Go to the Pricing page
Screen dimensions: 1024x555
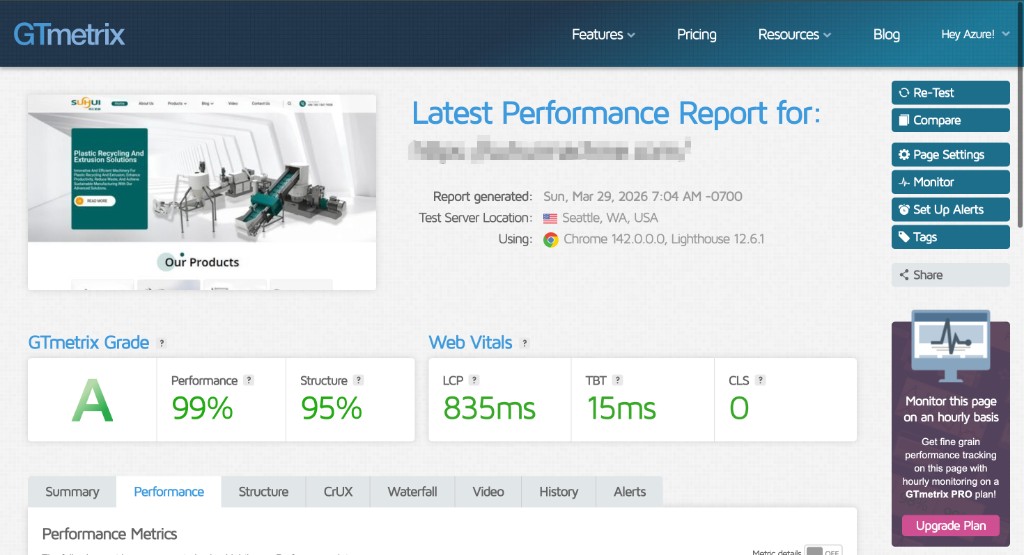[696, 35]
